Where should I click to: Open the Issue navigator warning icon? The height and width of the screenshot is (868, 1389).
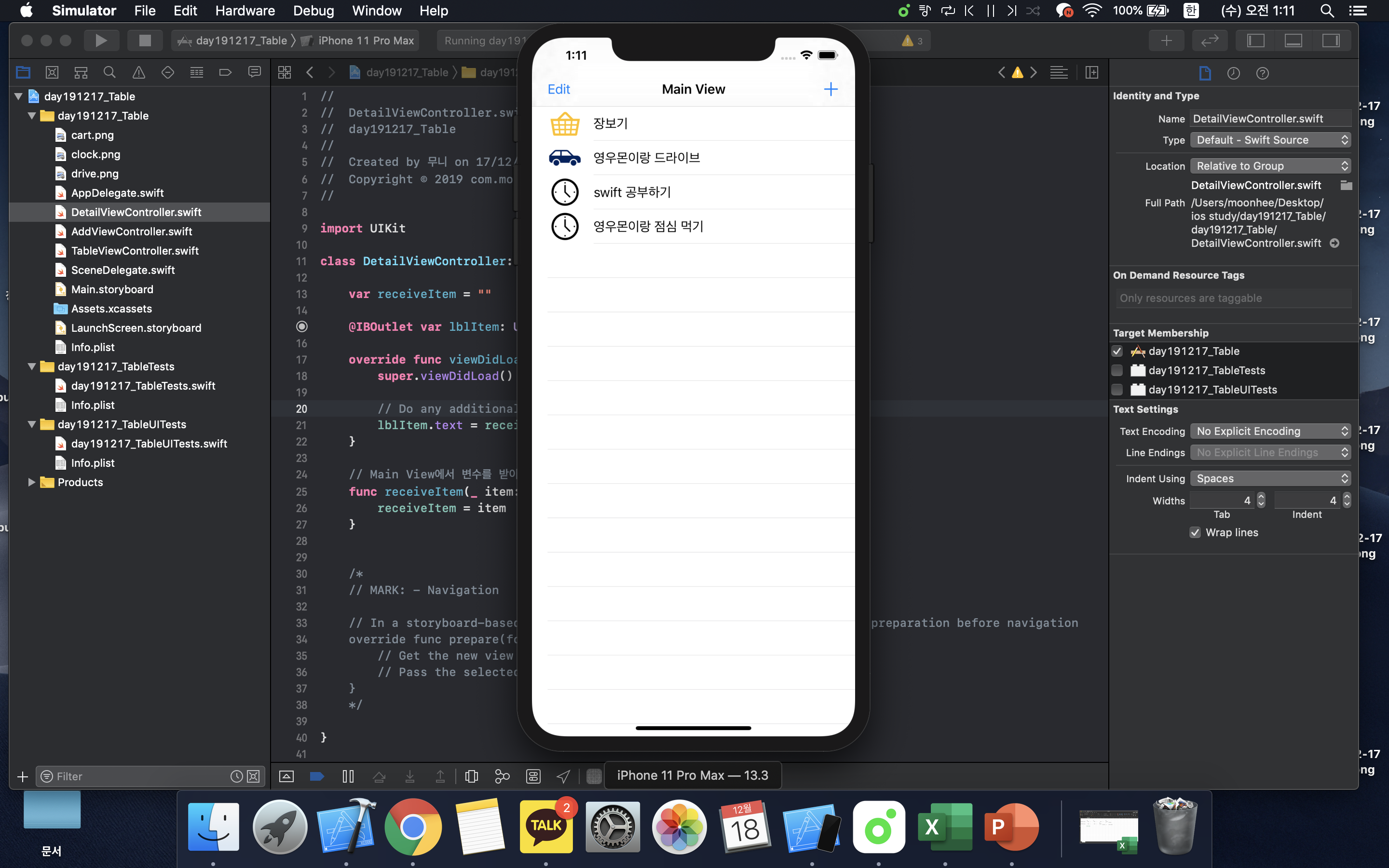tap(138, 72)
